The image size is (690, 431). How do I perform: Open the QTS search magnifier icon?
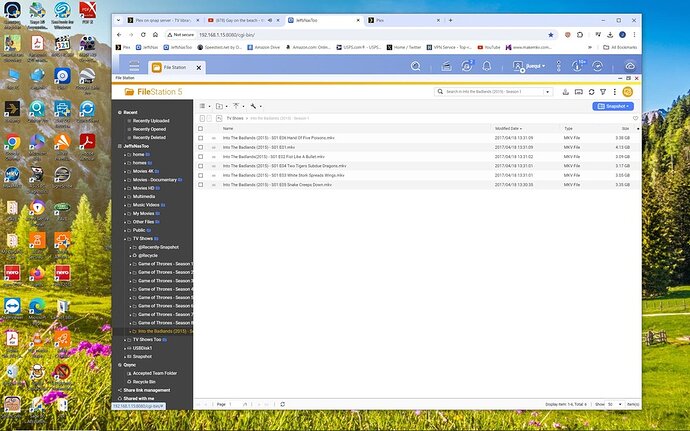coord(415,66)
